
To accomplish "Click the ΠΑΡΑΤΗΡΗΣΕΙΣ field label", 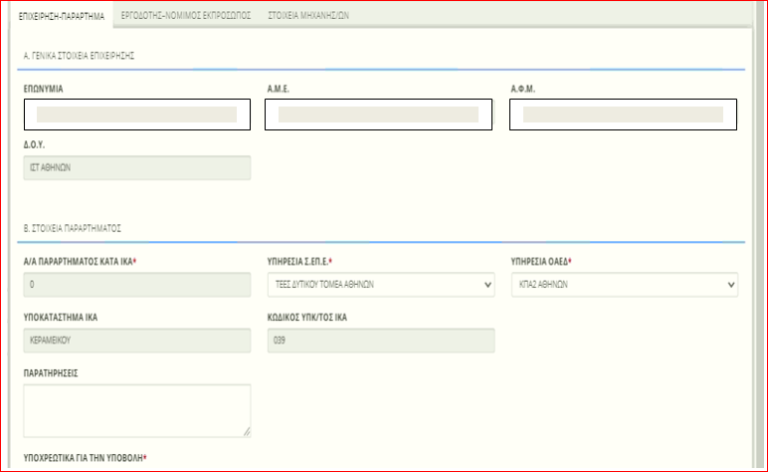I will [51, 372].
